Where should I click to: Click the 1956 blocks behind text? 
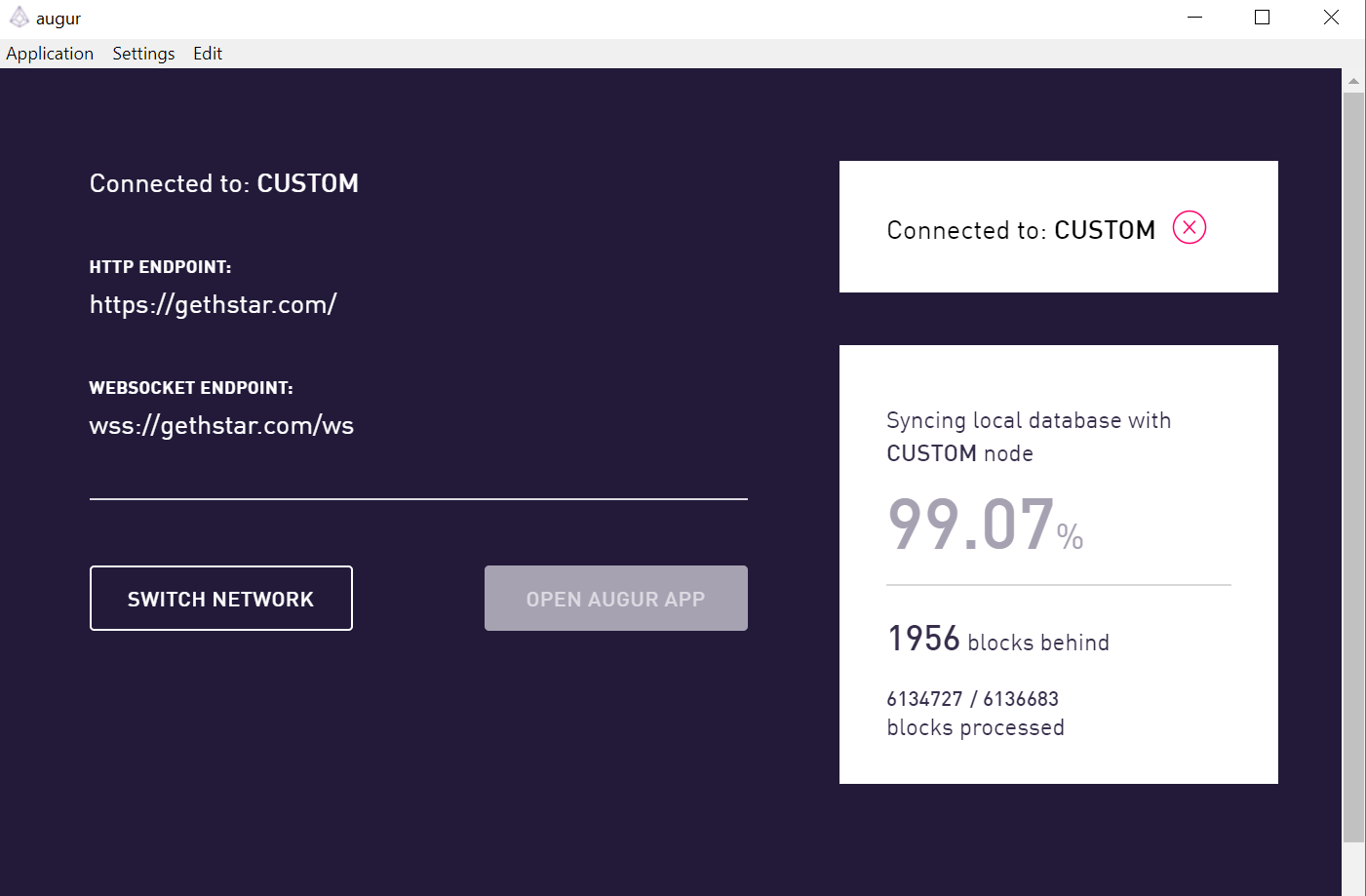pyautogui.click(x=998, y=639)
